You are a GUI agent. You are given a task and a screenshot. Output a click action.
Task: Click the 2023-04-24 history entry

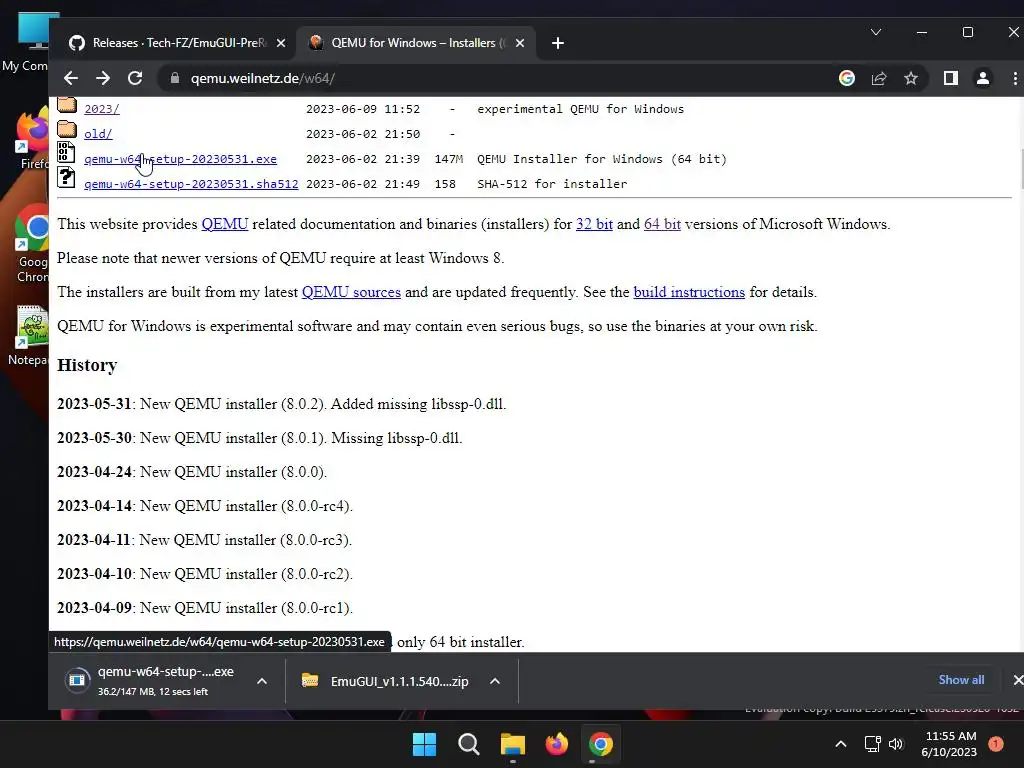tap(192, 472)
